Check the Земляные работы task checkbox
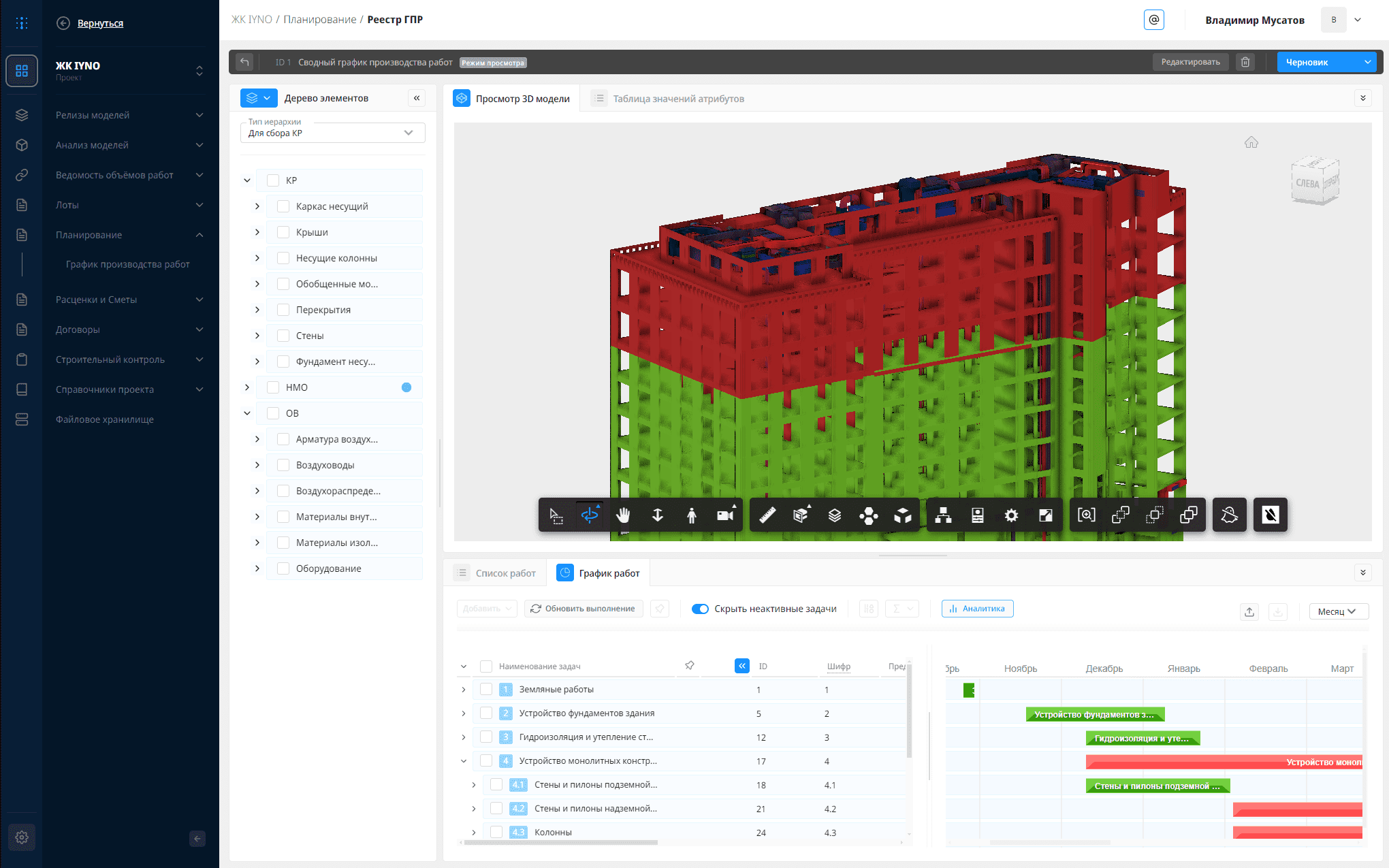Screen dimensions: 1389x868 pyautogui.click(x=486, y=689)
